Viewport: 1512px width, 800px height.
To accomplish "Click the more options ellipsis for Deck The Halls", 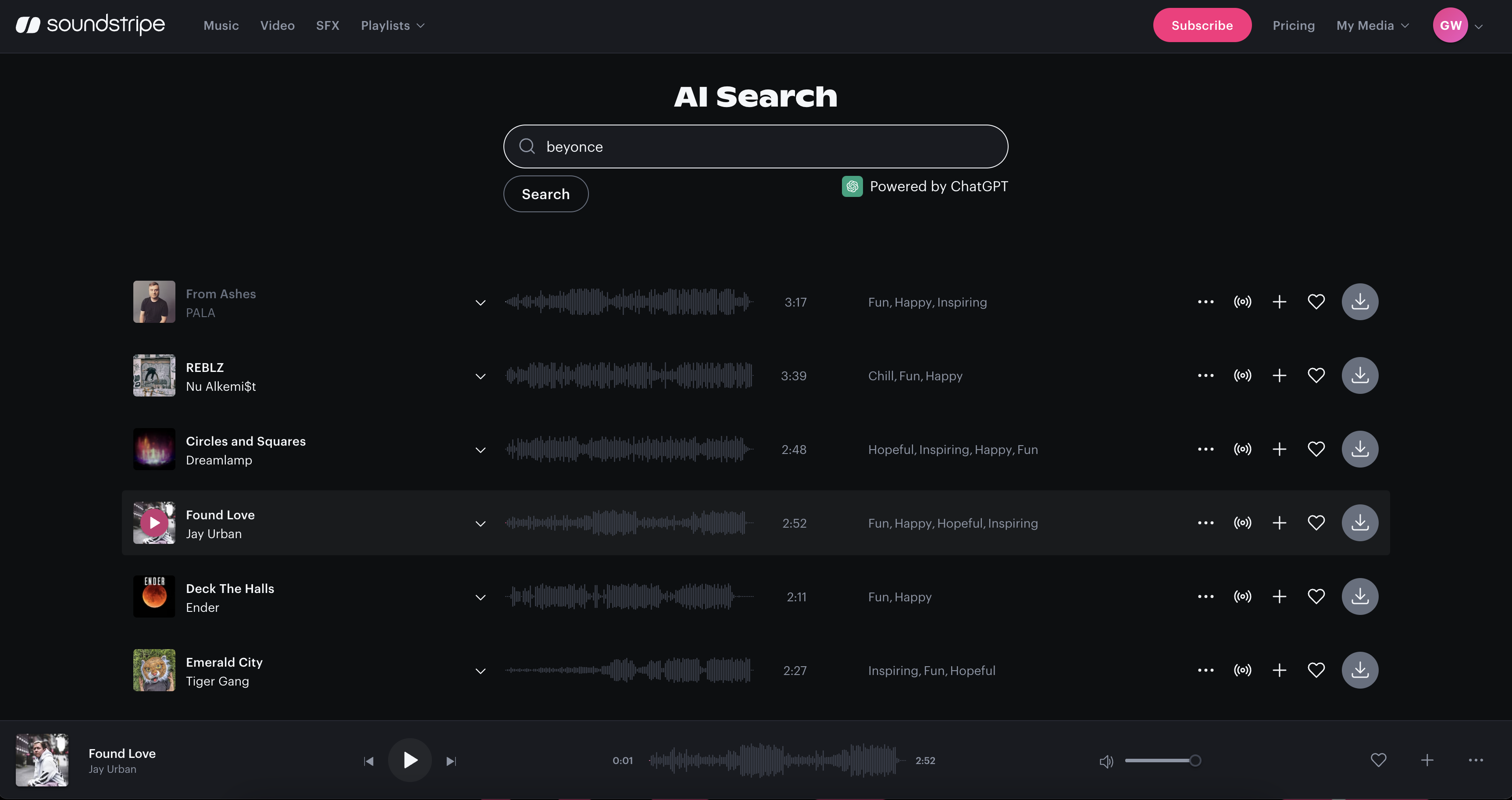I will point(1205,596).
